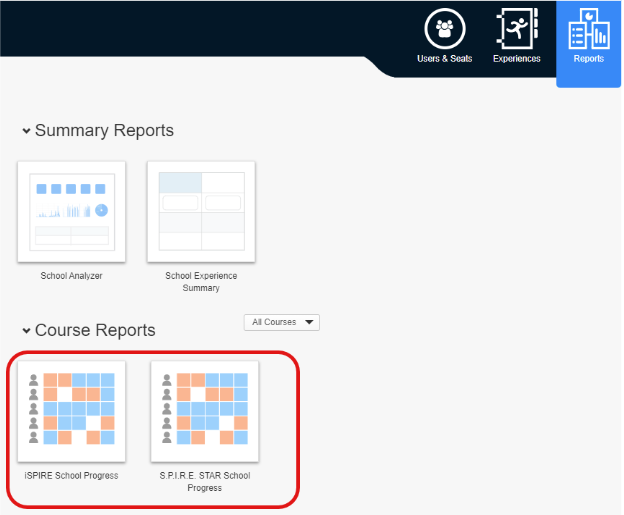The width and height of the screenshot is (624, 515).
Task: Click the 'Users & Seats' text label
Action: pyautogui.click(x=444, y=59)
